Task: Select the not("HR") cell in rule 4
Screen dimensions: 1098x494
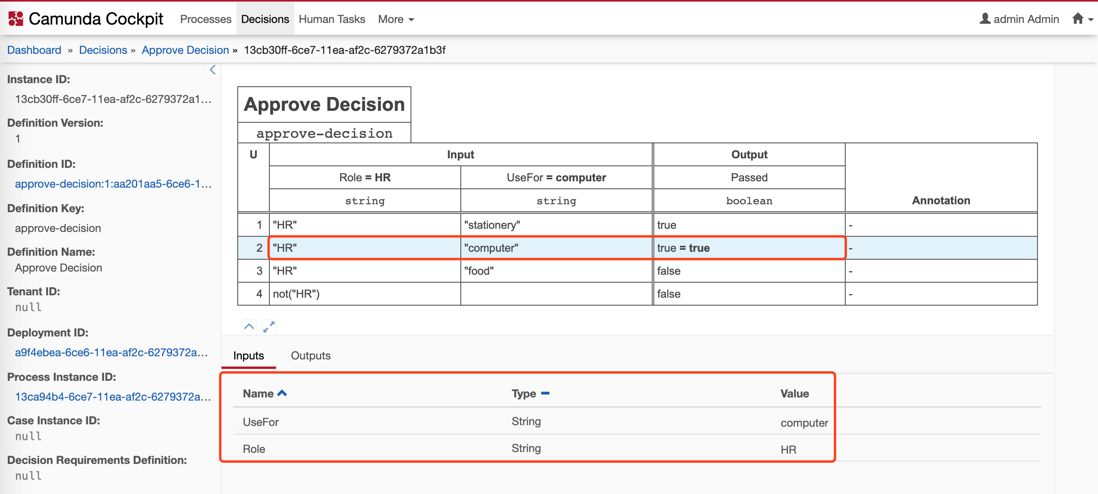Action: pos(365,294)
